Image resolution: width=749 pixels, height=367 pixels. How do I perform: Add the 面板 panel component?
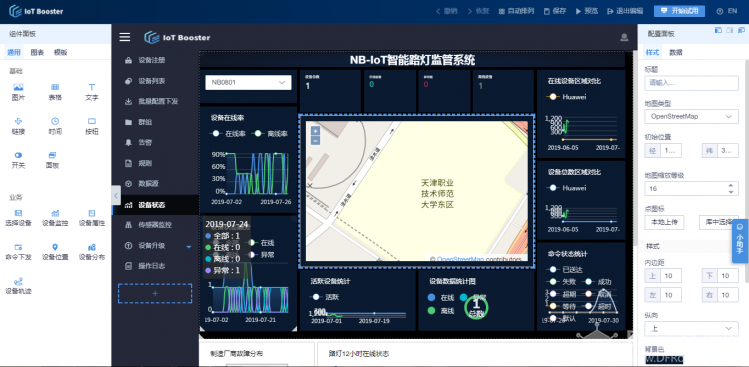(x=53, y=160)
